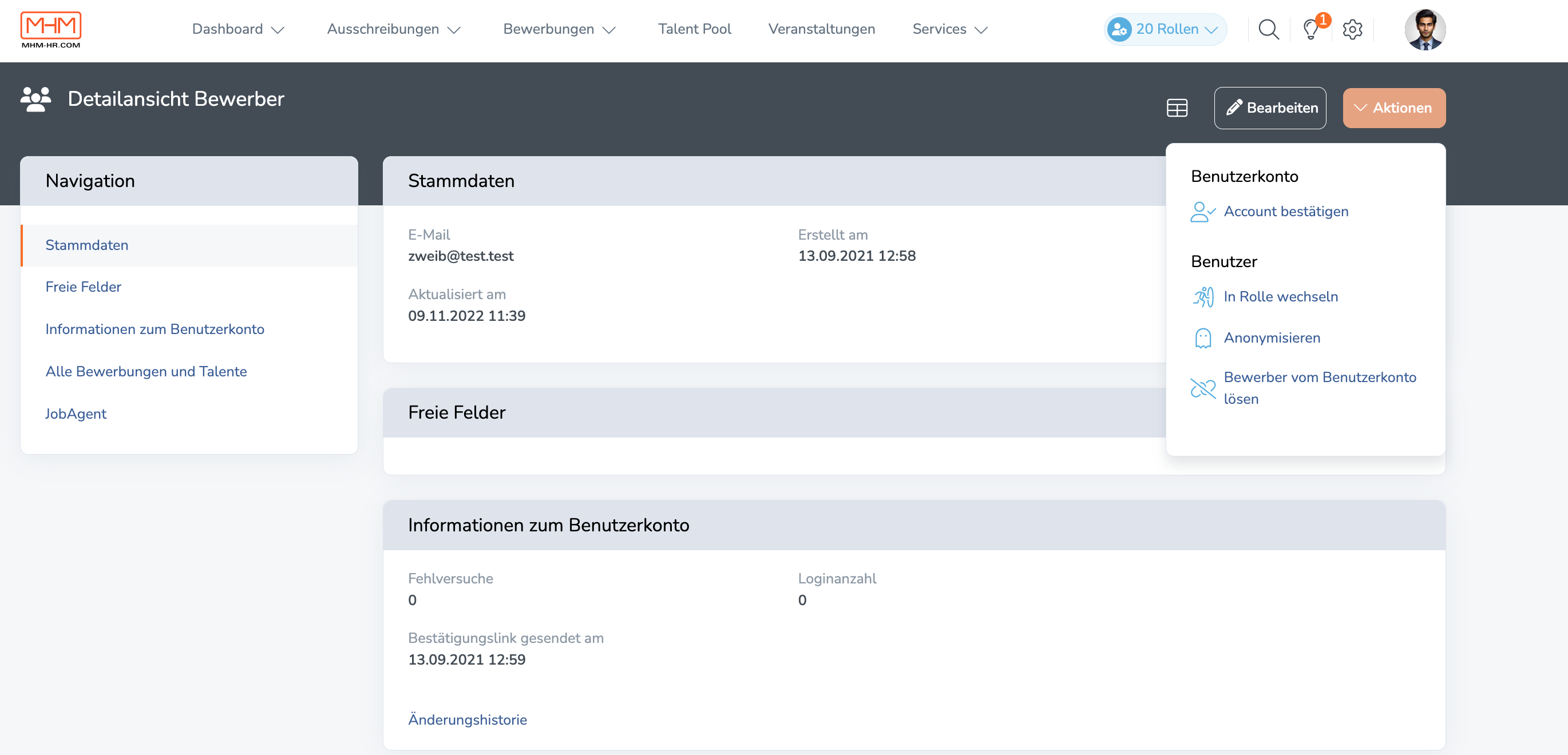The width and height of the screenshot is (1568, 755).
Task: Expand the Ausschreibungen dropdown
Action: pyautogui.click(x=394, y=29)
